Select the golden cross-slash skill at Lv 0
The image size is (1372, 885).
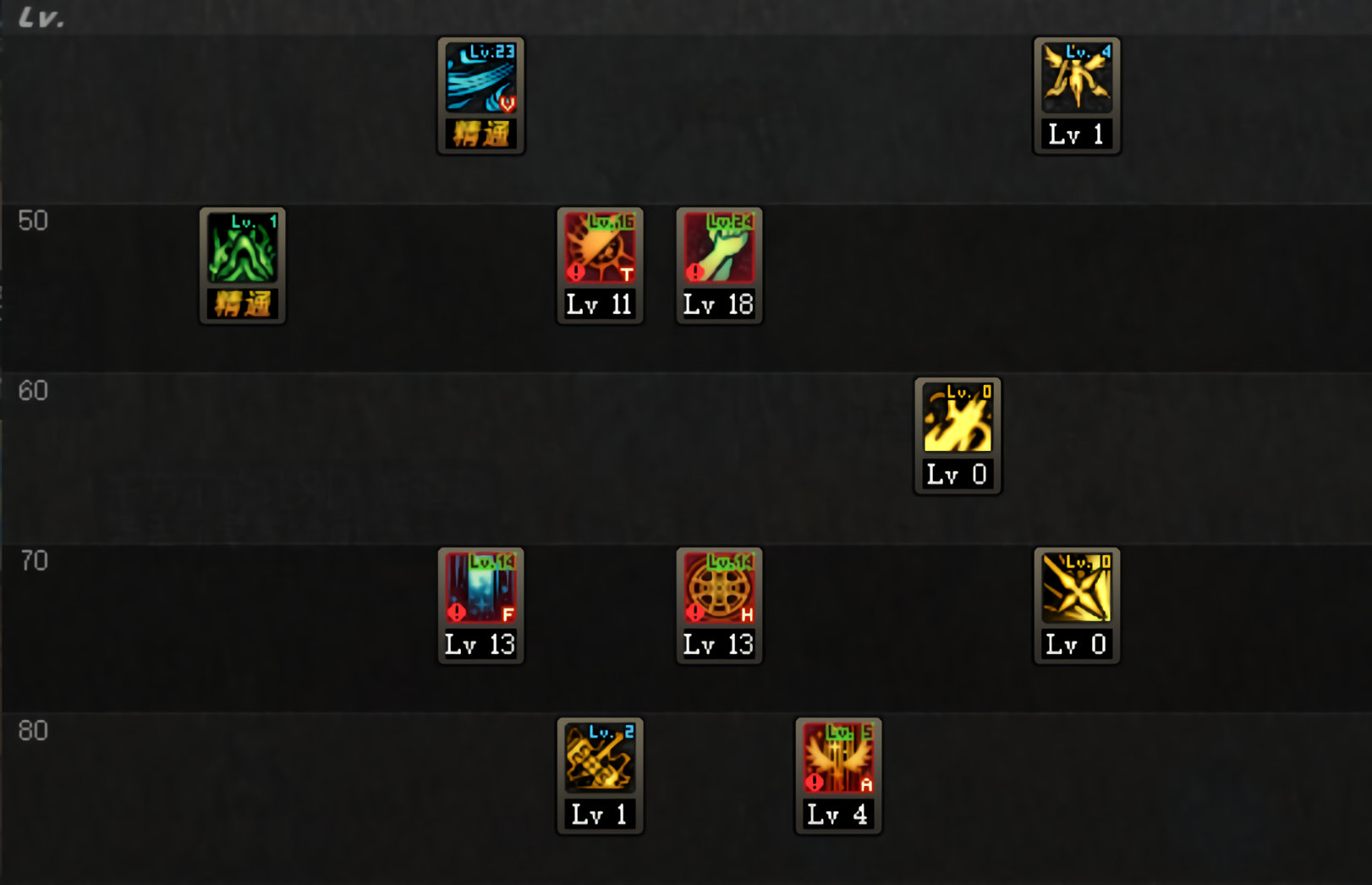(x=1076, y=588)
